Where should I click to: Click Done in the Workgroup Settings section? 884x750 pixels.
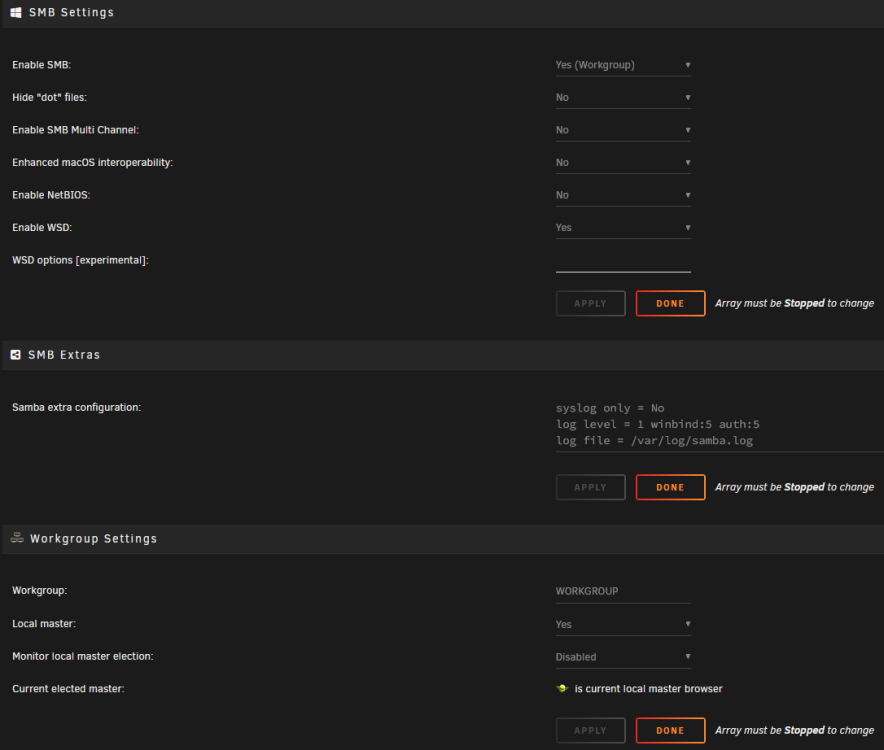pos(670,730)
